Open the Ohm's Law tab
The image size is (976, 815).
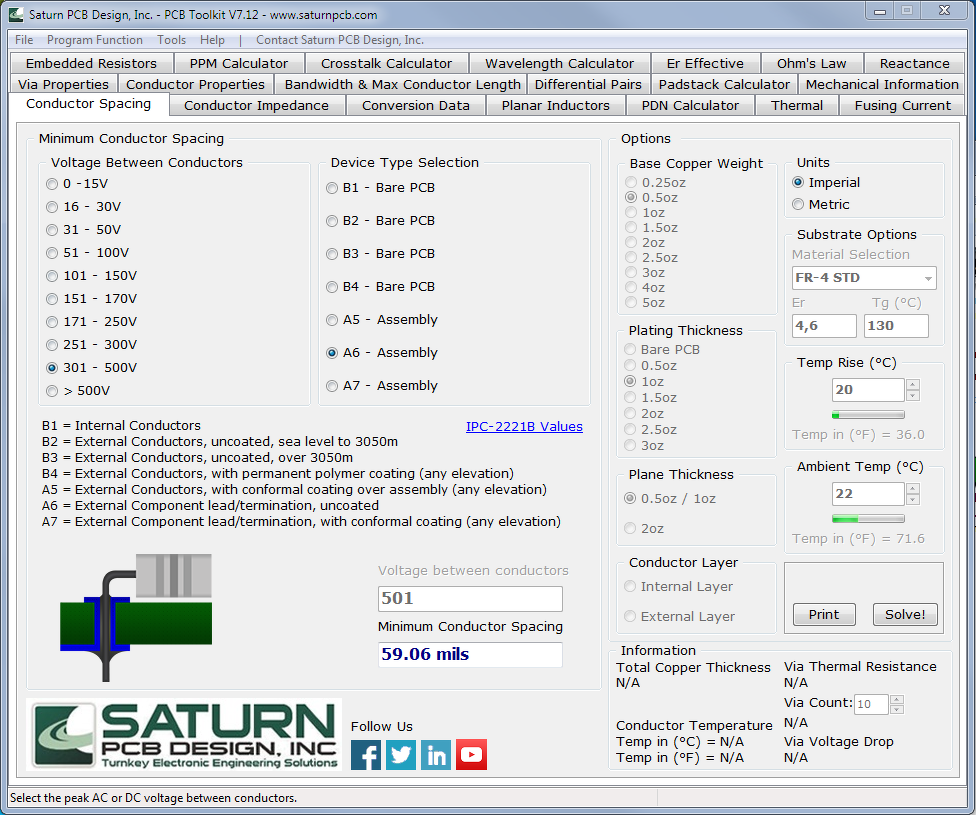[812, 64]
